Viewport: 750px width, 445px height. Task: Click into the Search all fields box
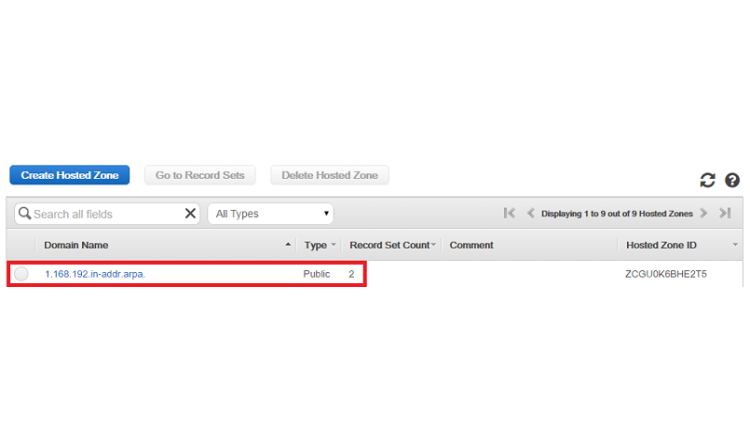[105, 214]
